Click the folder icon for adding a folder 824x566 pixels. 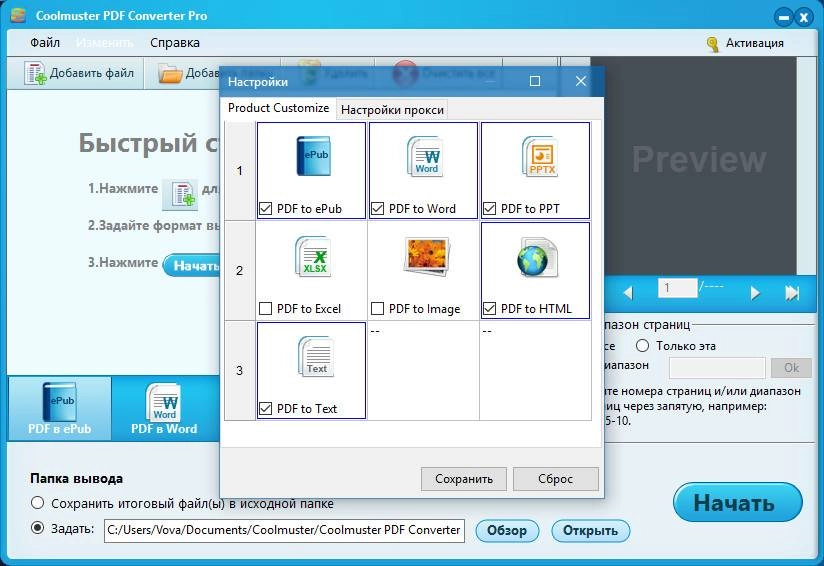(170, 74)
